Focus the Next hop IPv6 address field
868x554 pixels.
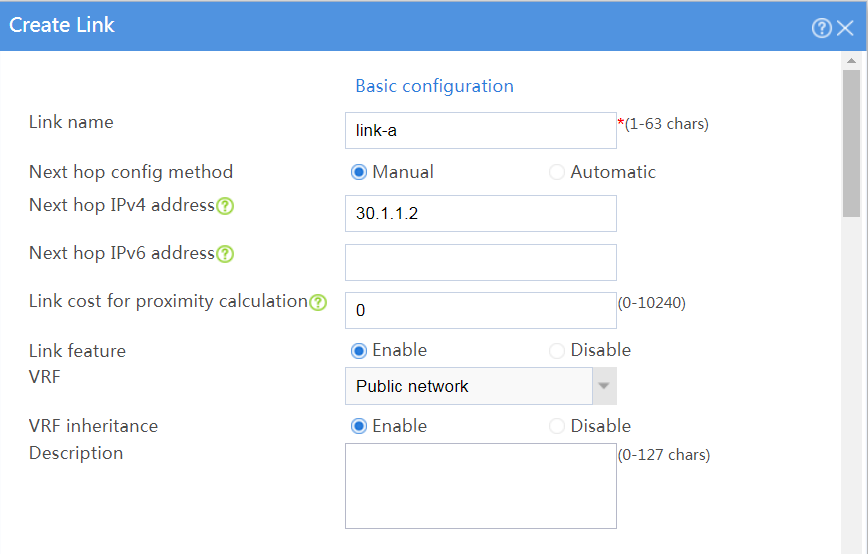point(480,262)
